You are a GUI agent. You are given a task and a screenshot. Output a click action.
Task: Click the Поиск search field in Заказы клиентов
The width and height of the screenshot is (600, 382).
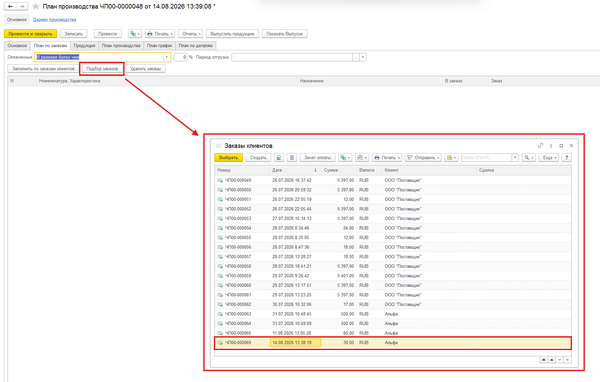(486, 157)
